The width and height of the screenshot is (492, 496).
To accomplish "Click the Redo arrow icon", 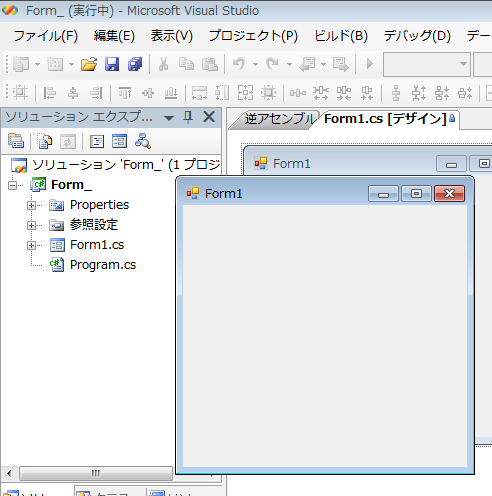I will 272,63.
